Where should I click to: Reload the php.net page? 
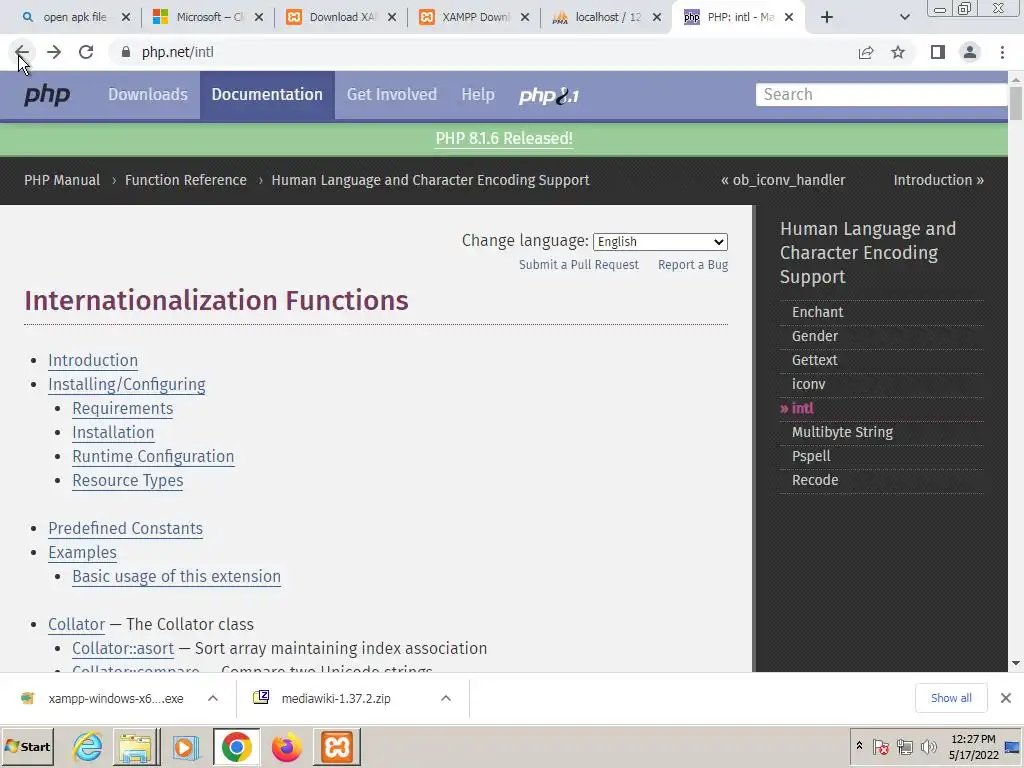pos(86,52)
